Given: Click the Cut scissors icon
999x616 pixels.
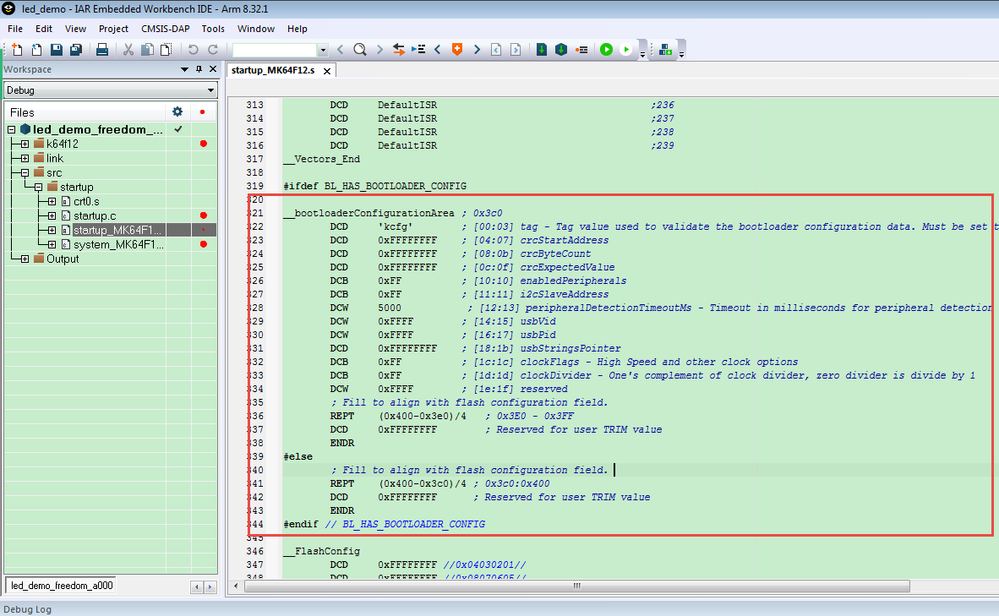Looking at the screenshot, I should point(128,49).
